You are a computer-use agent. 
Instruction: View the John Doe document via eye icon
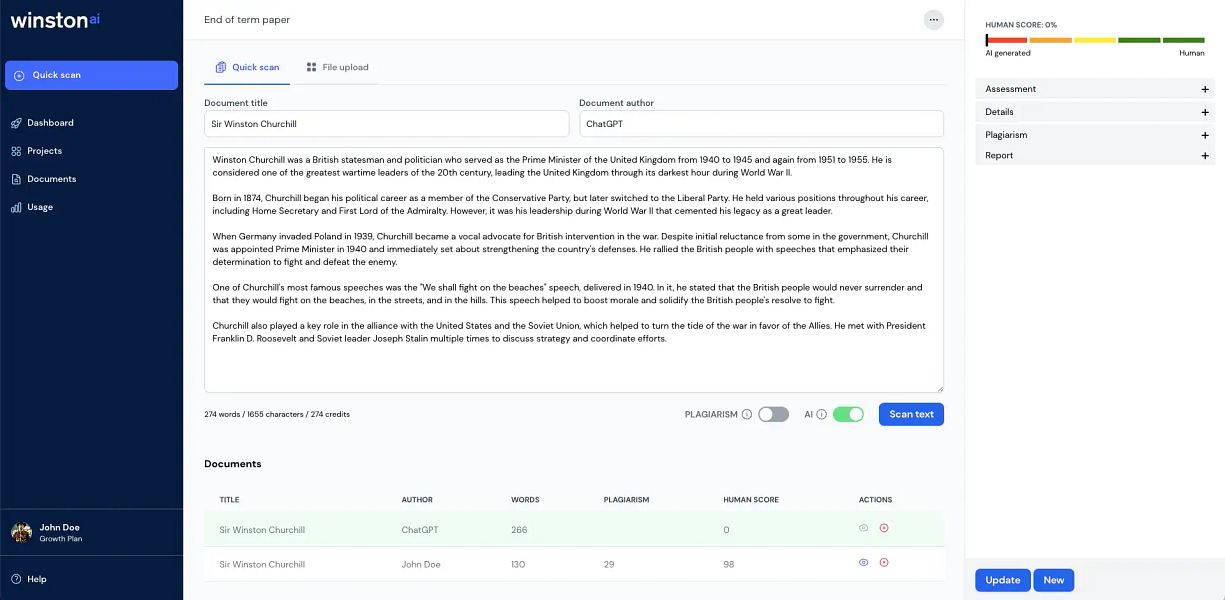point(862,562)
